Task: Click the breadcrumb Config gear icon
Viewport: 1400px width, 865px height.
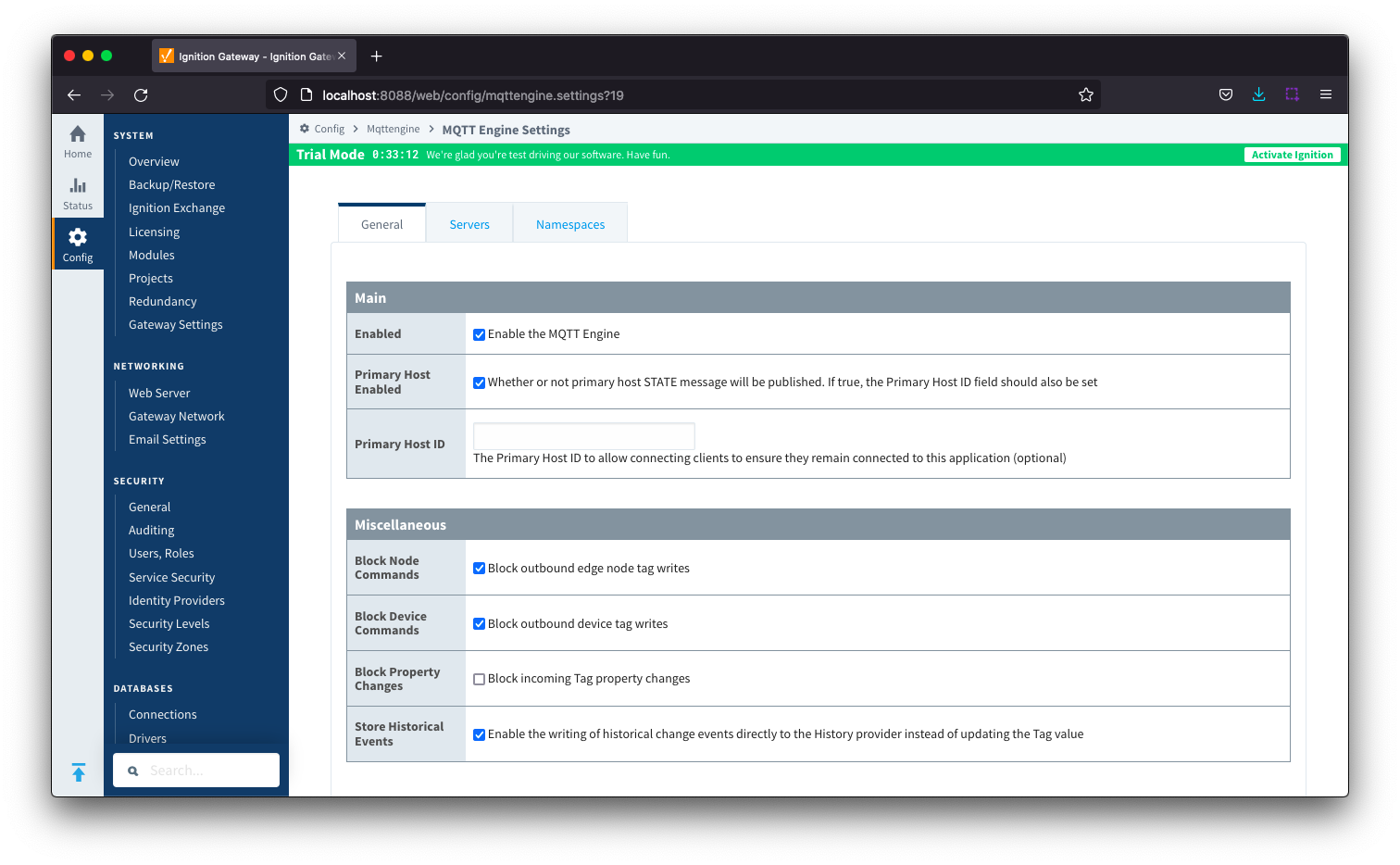Action: coord(305,129)
